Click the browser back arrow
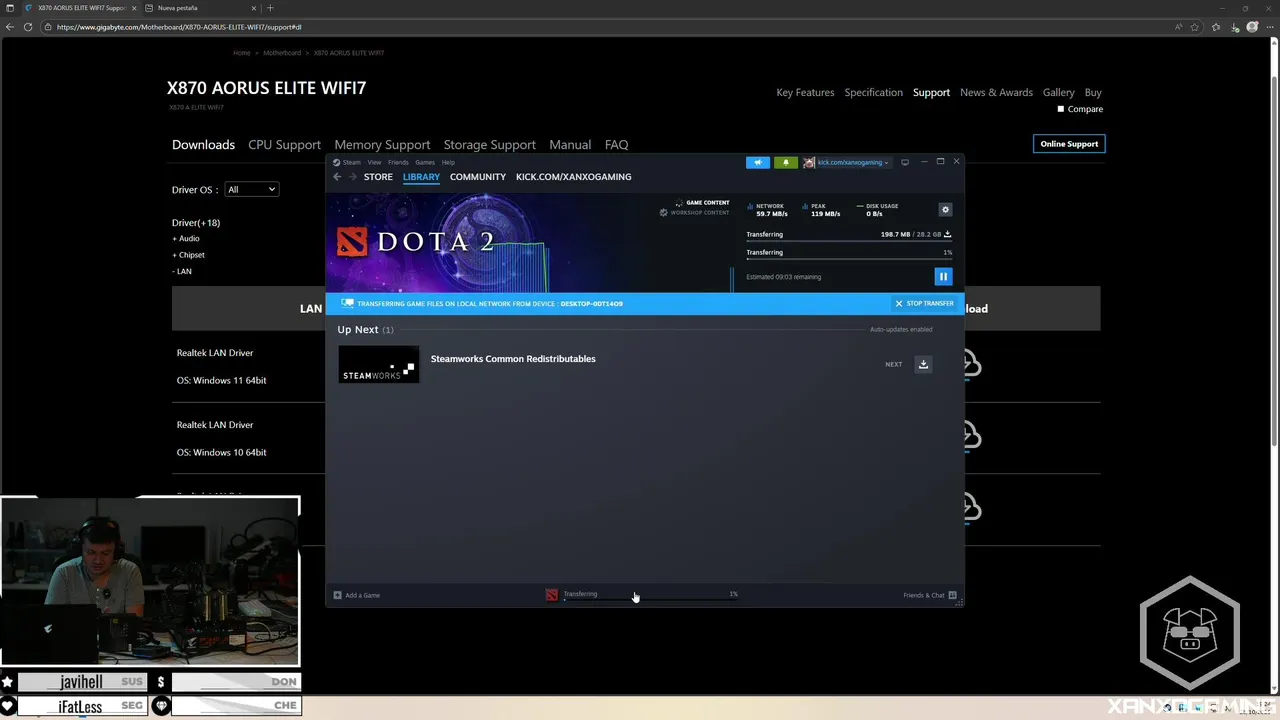Viewport: 1280px width, 720px height. tap(10, 27)
